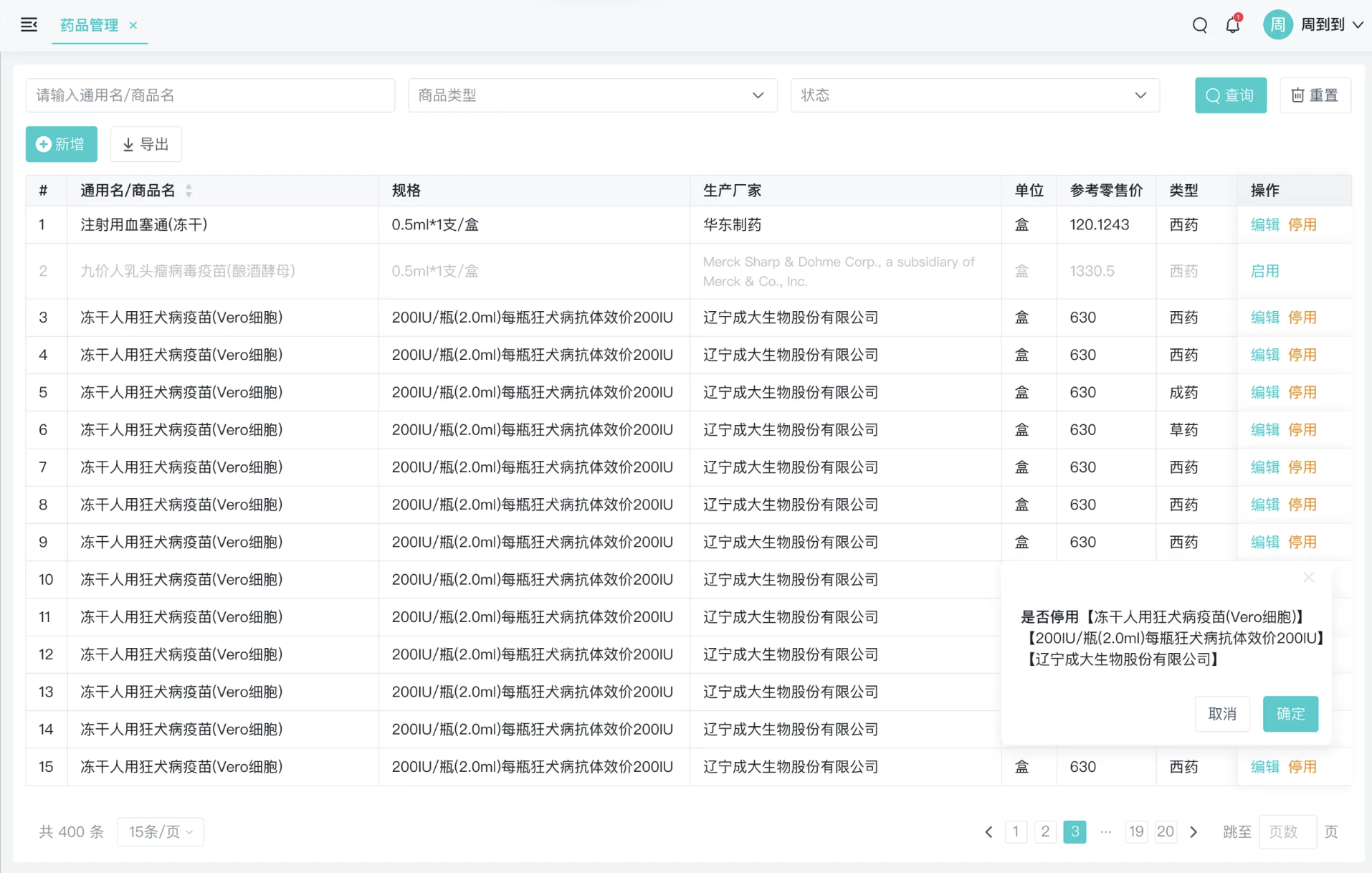Sort by 通用名/商品名 column arrows

pos(189,191)
